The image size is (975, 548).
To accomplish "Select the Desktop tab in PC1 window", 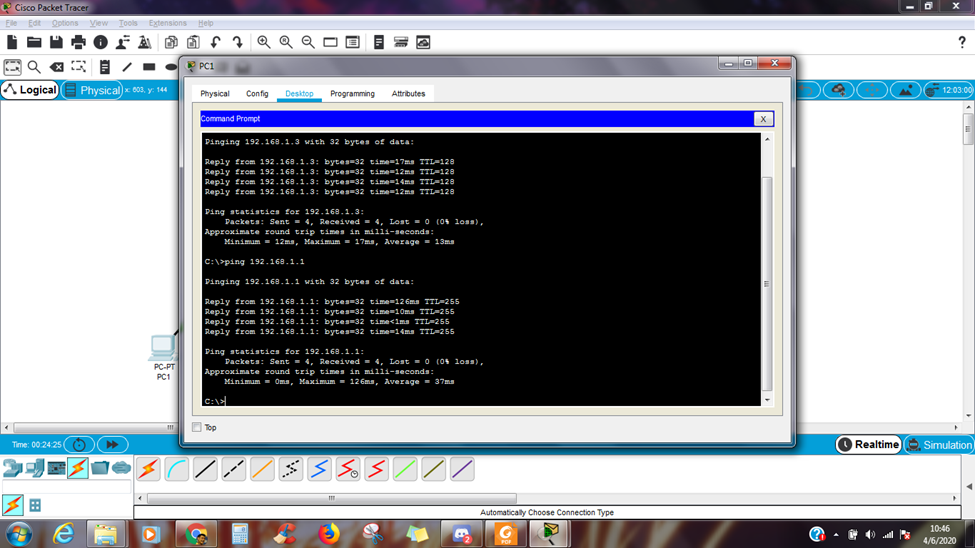I will (299, 93).
